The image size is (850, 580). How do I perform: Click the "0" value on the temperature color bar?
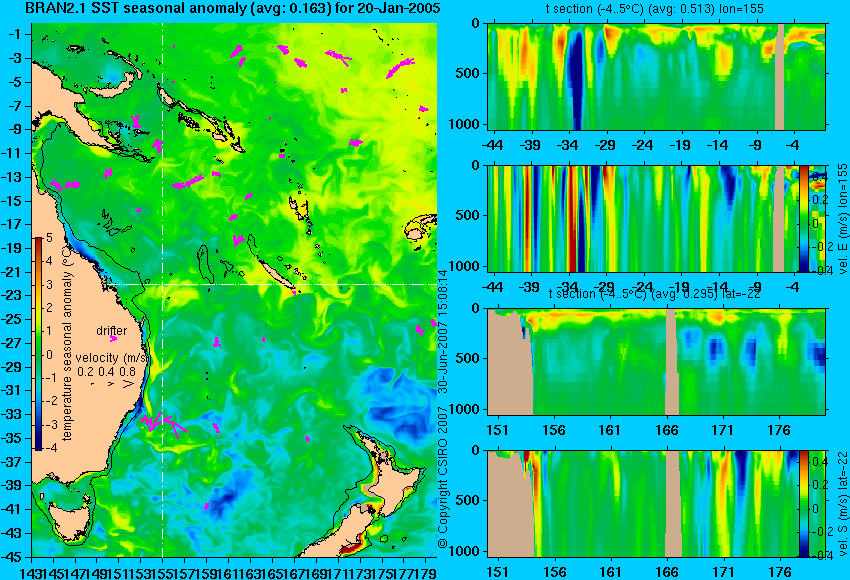pyautogui.click(x=50, y=355)
